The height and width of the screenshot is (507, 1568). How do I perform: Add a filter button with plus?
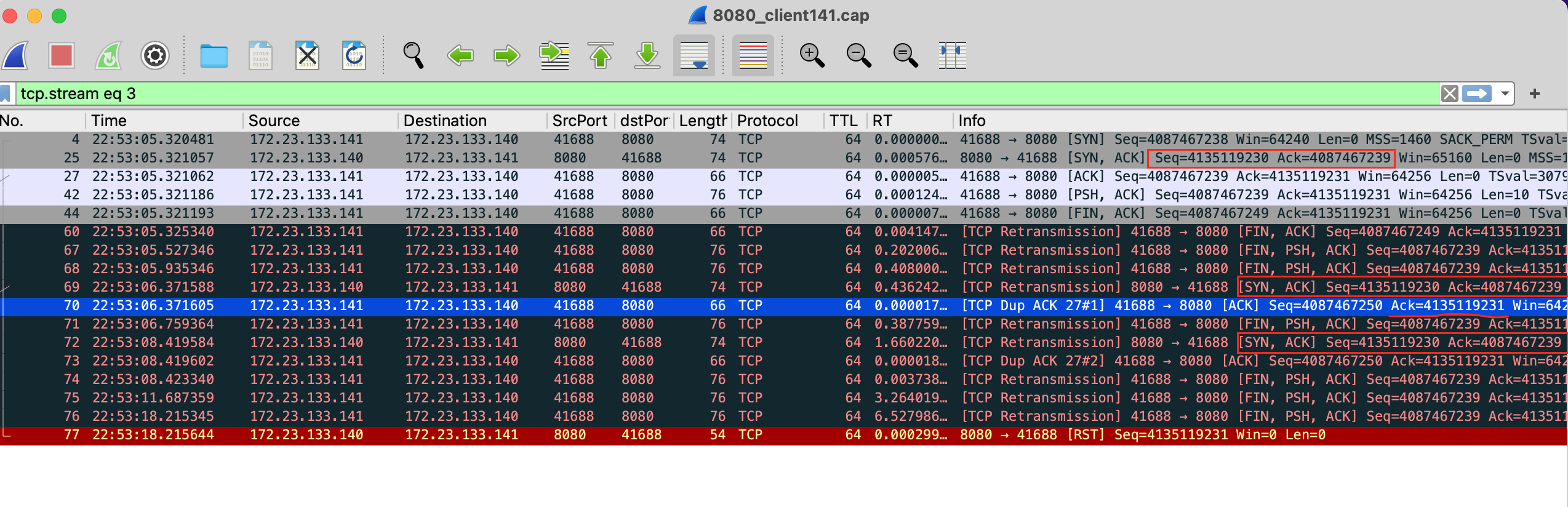1535,94
